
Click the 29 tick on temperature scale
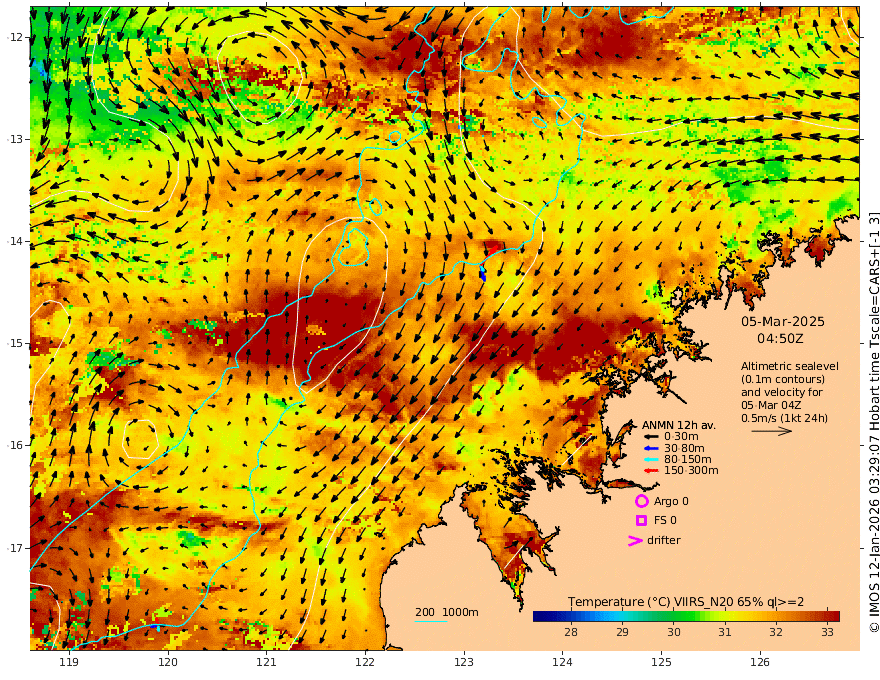click(622, 632)
